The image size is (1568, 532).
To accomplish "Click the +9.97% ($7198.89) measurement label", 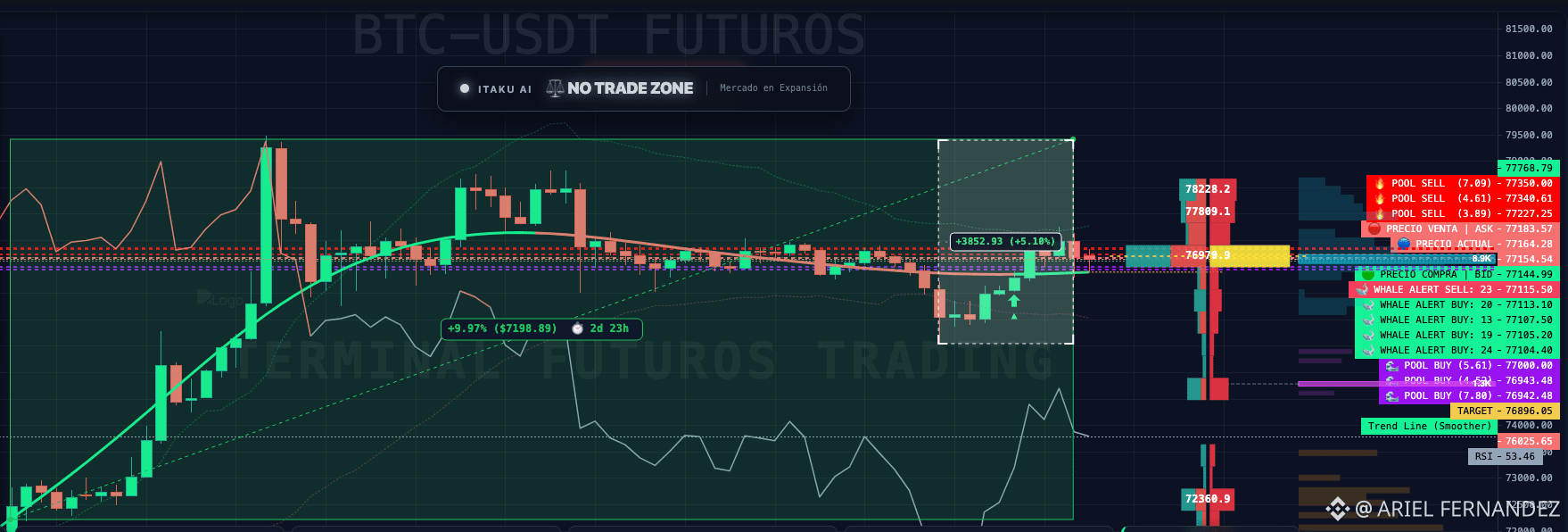I will click(x=502, y=328).
